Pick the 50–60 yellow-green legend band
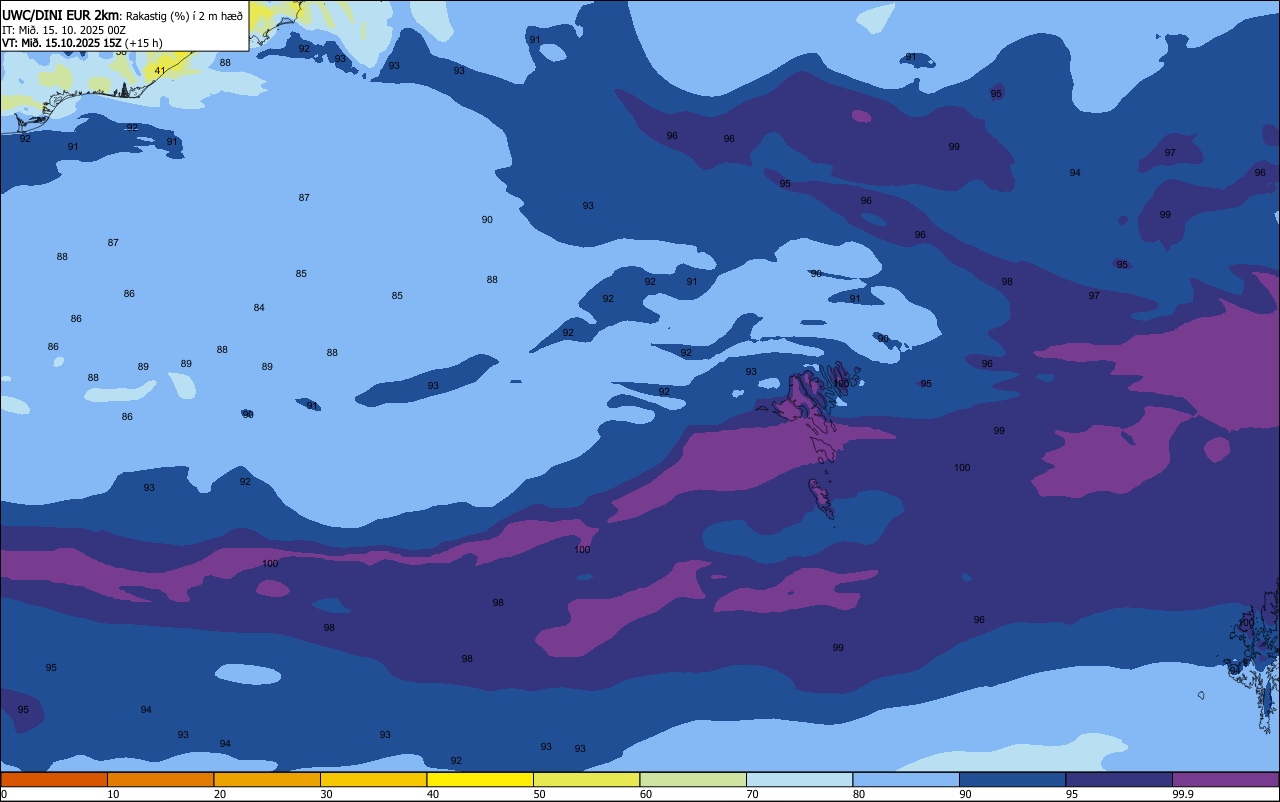Image resolution: width=1280 pixels, height=802 pixels. 586,779
